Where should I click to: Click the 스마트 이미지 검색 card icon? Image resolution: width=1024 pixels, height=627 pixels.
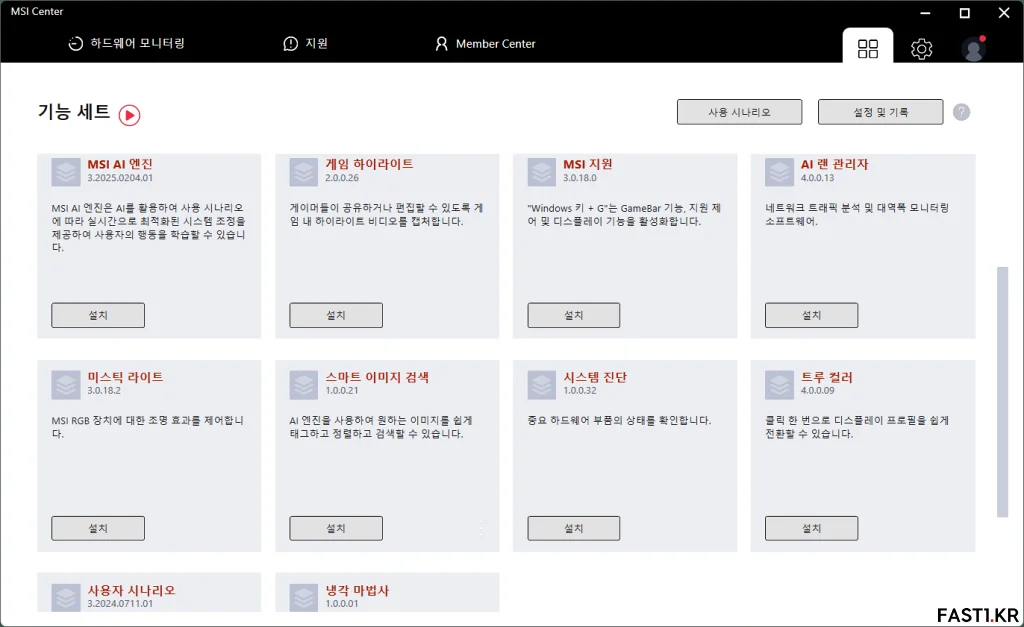point(304,385)
